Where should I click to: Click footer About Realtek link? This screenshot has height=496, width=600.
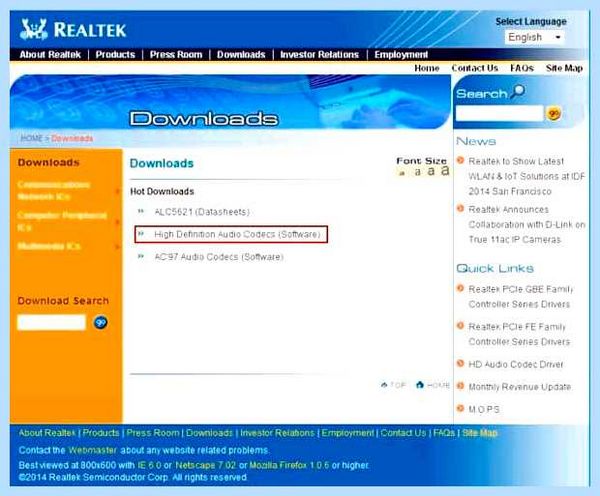(47, 433)
